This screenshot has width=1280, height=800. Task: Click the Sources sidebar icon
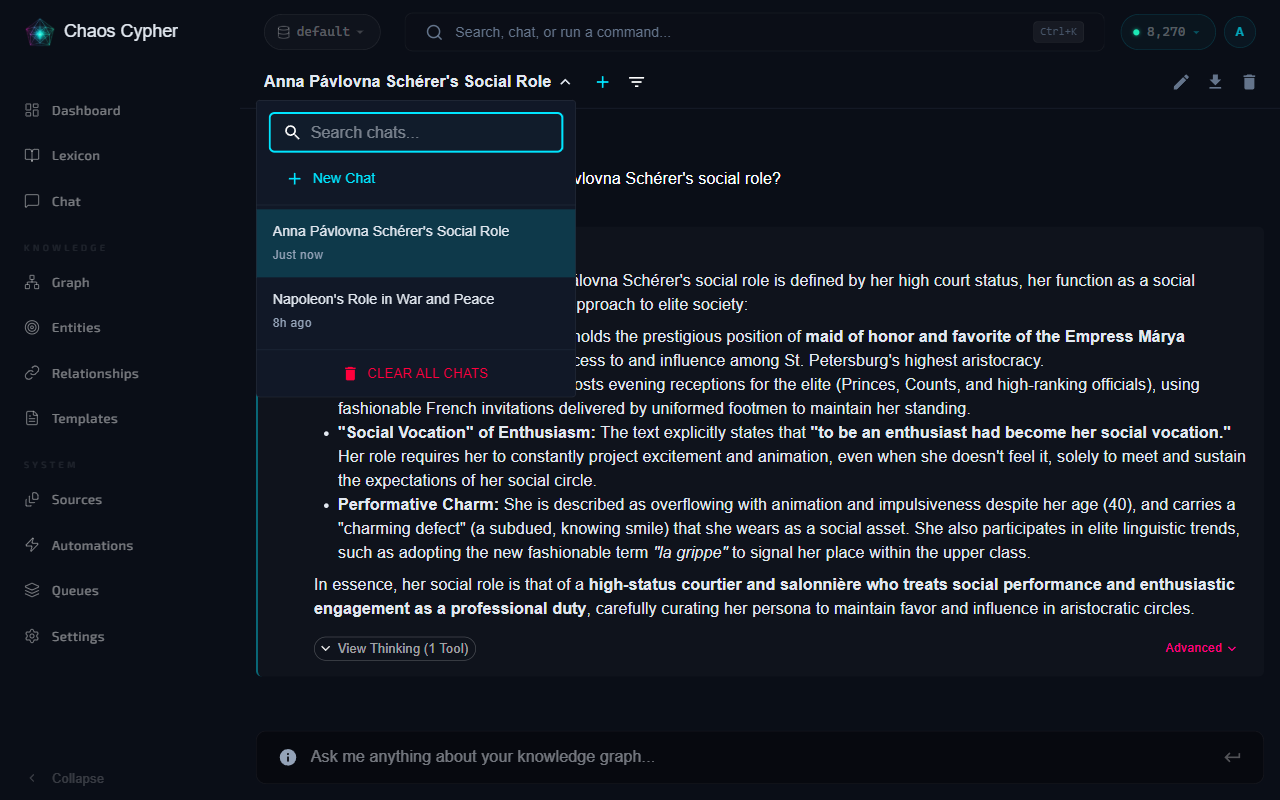(32, 499)
